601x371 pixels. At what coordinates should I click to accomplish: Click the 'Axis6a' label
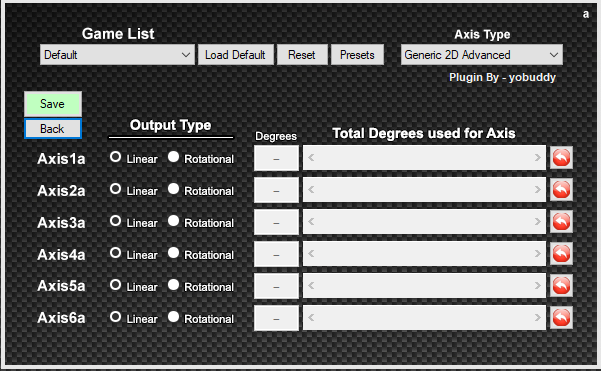(61, 318)
